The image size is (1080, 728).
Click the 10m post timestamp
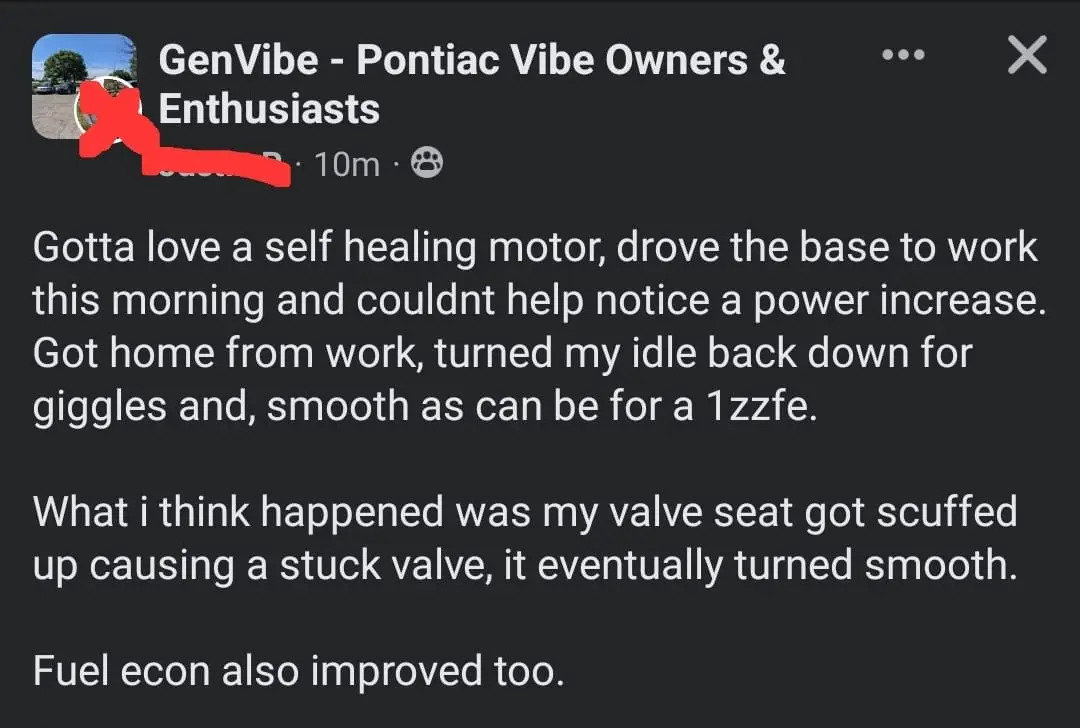(x=346, y=165)
